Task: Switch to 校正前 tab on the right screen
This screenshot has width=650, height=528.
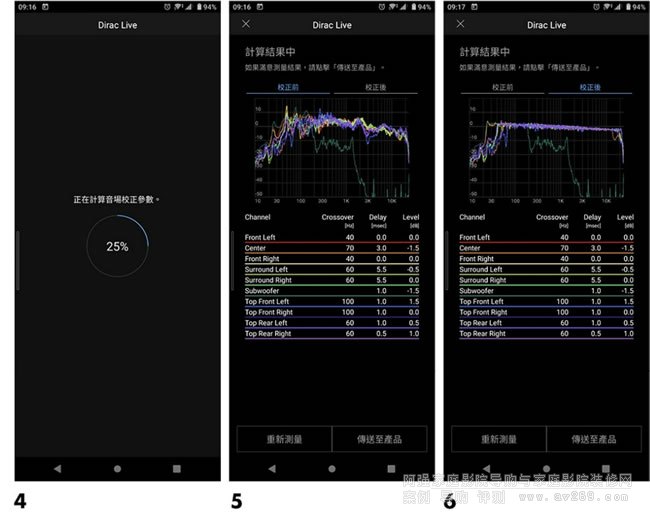Action: (502, 88)
